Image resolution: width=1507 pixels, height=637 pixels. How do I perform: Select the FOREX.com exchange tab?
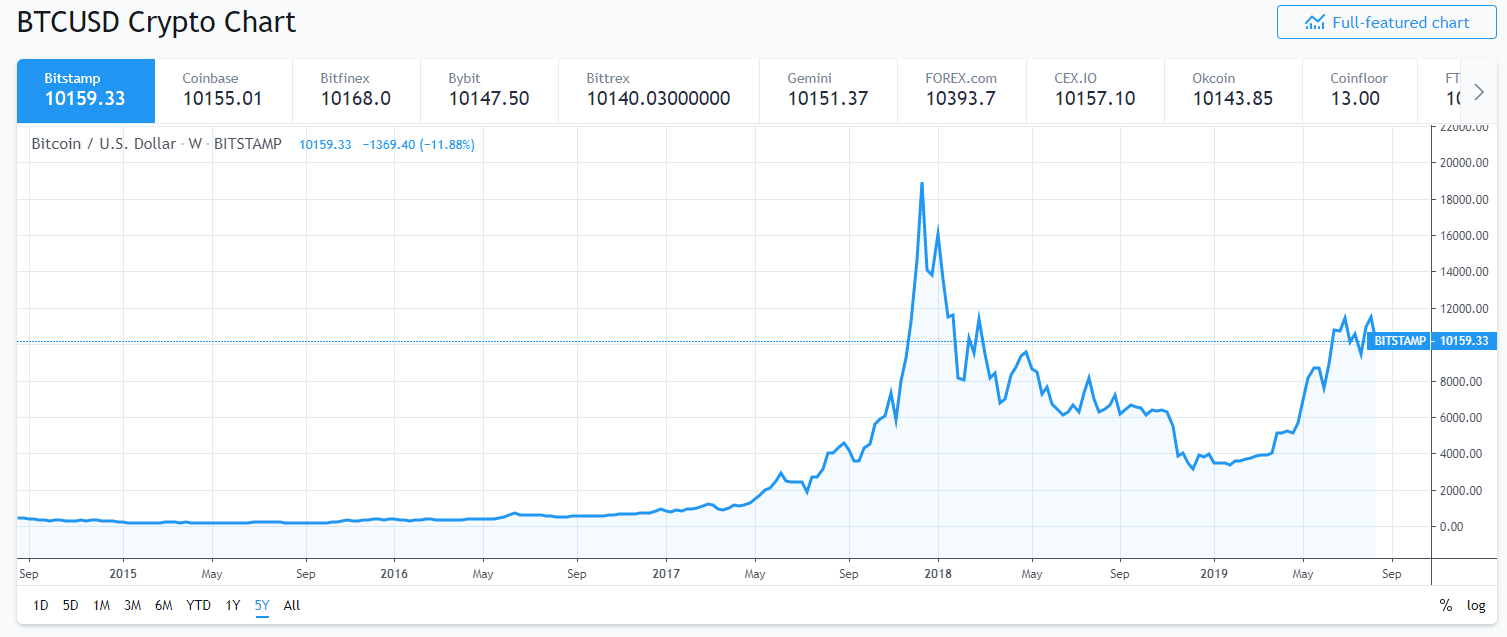pyautogui.click(x=962, y=90)
